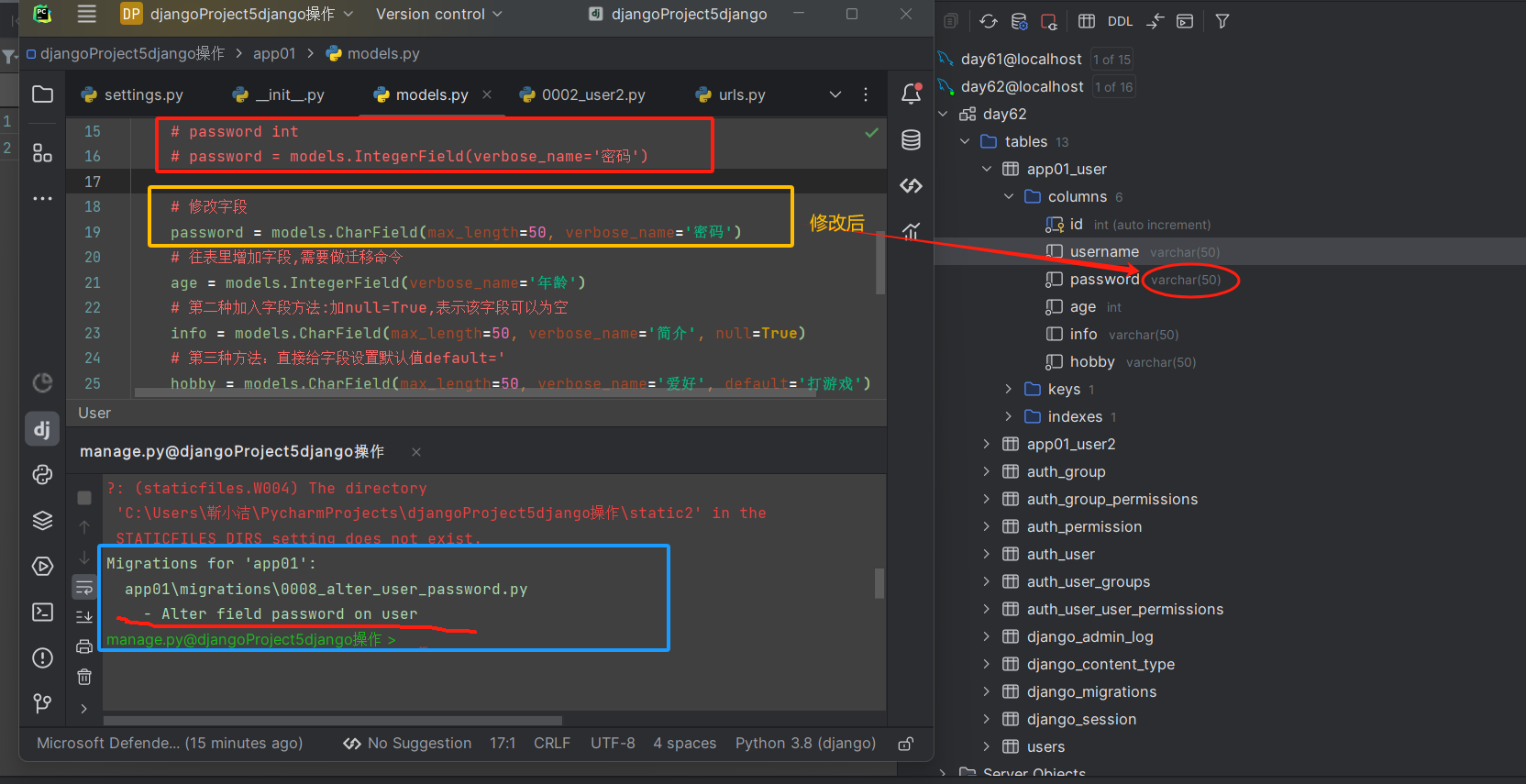This screenshot has height=784, width=1526.
Task: Open the Services tool window
Action: coord(42,566)
